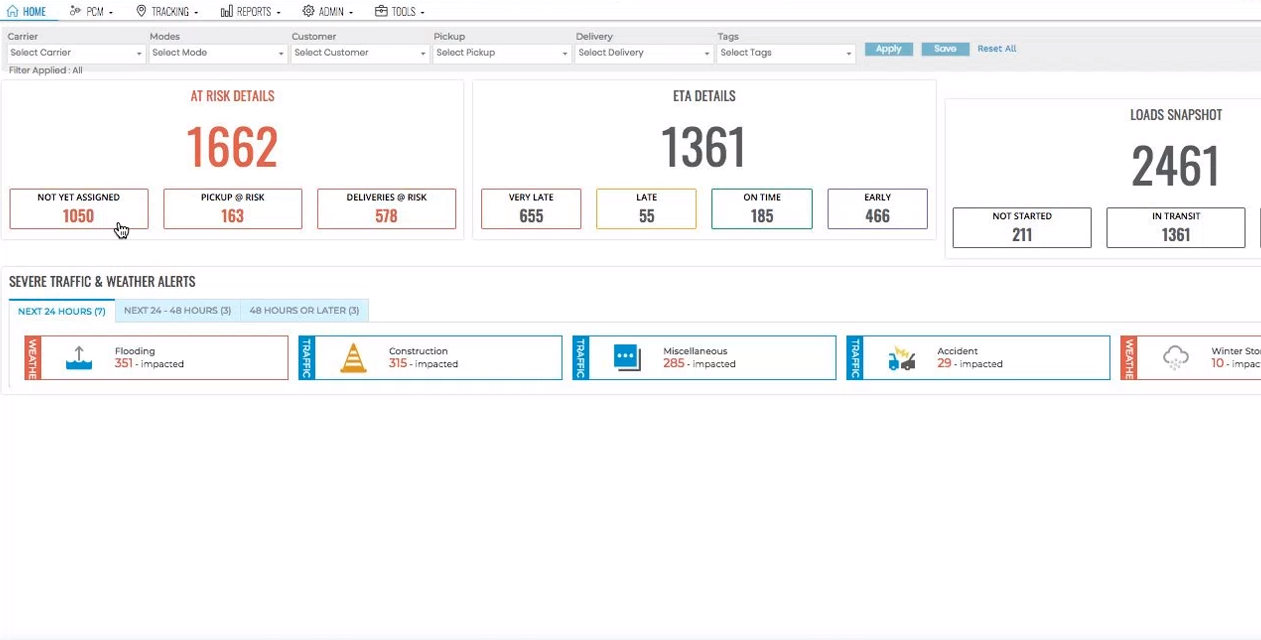This screenshot has height=640, width=1261.
Task: Open the On Time 185 tile
Action: [762, 209]
